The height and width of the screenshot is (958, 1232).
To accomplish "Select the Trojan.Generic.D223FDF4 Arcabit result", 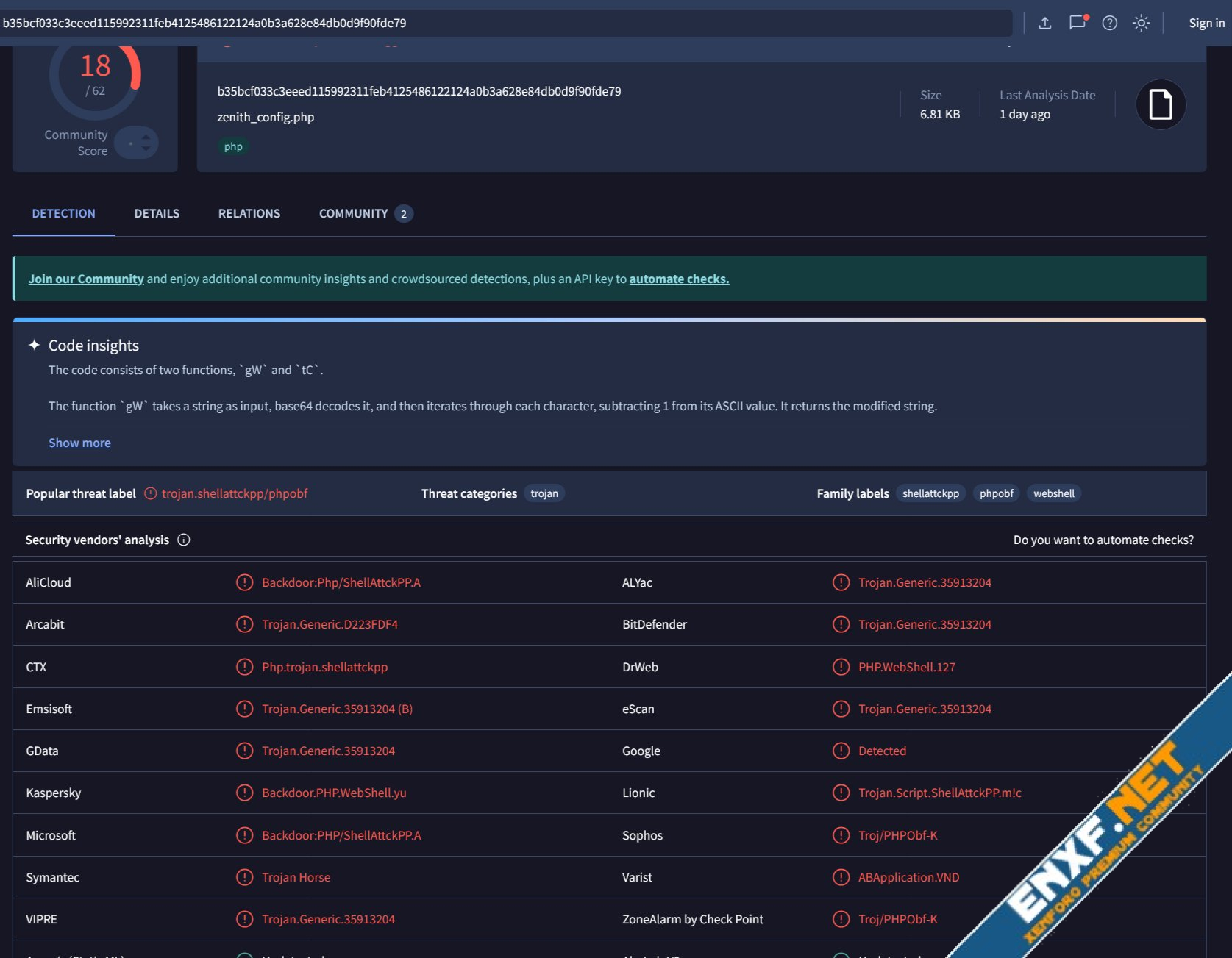I will tap(330, 624).
